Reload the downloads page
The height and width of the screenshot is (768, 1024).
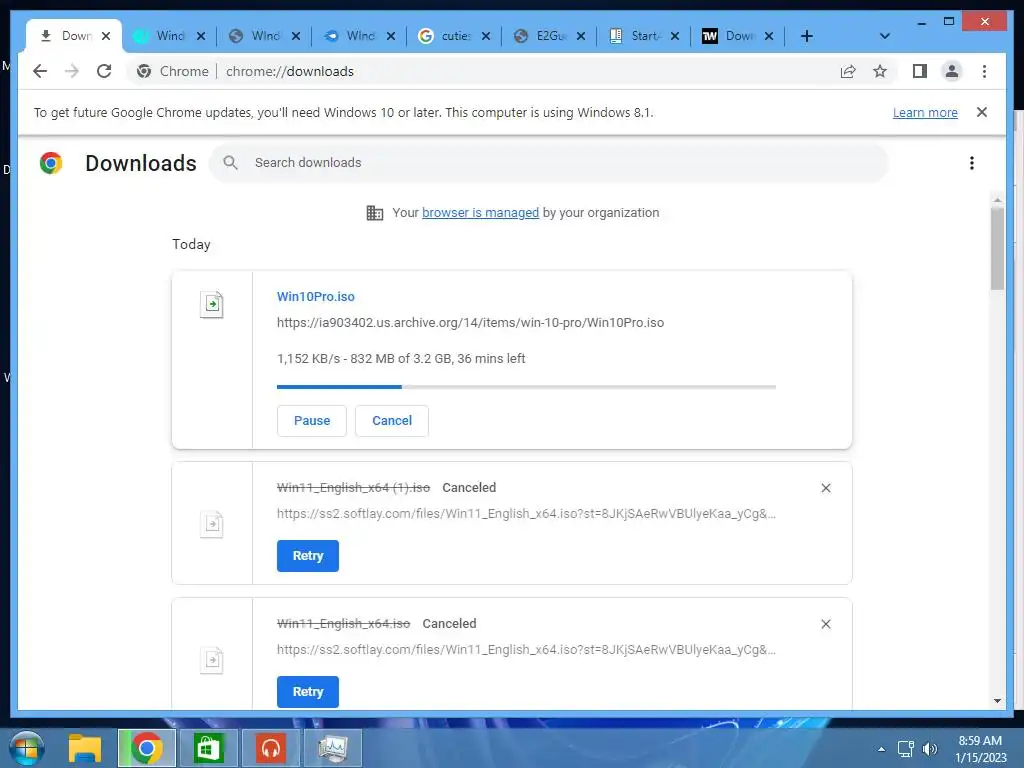click(104, 71)
